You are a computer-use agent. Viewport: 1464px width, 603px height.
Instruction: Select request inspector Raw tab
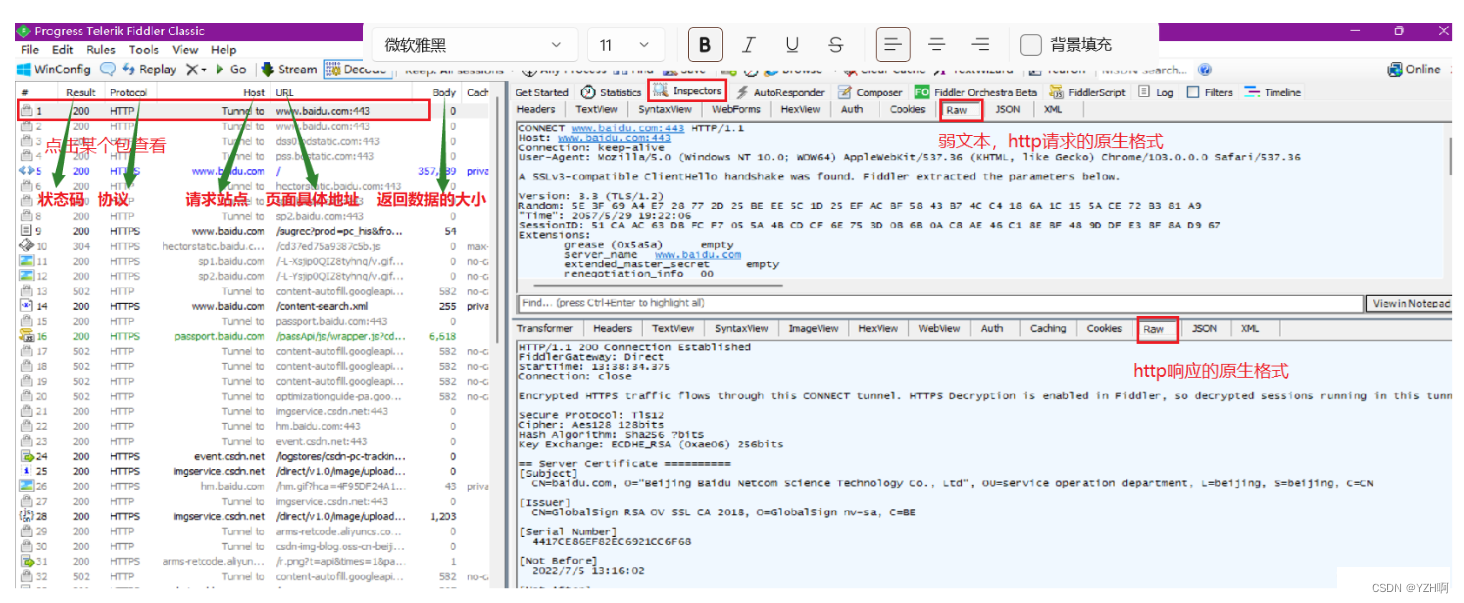(956, 110)
